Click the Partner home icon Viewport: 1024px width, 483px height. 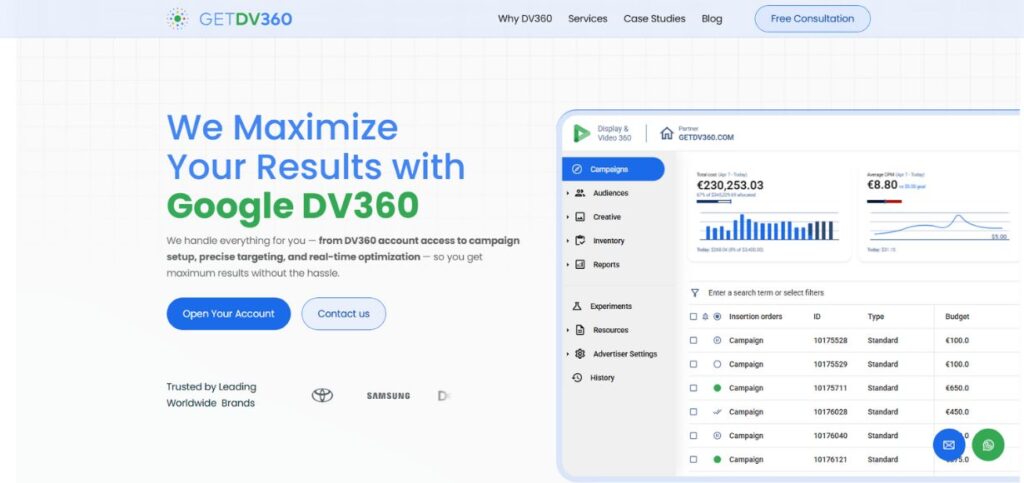coord(666,133)
